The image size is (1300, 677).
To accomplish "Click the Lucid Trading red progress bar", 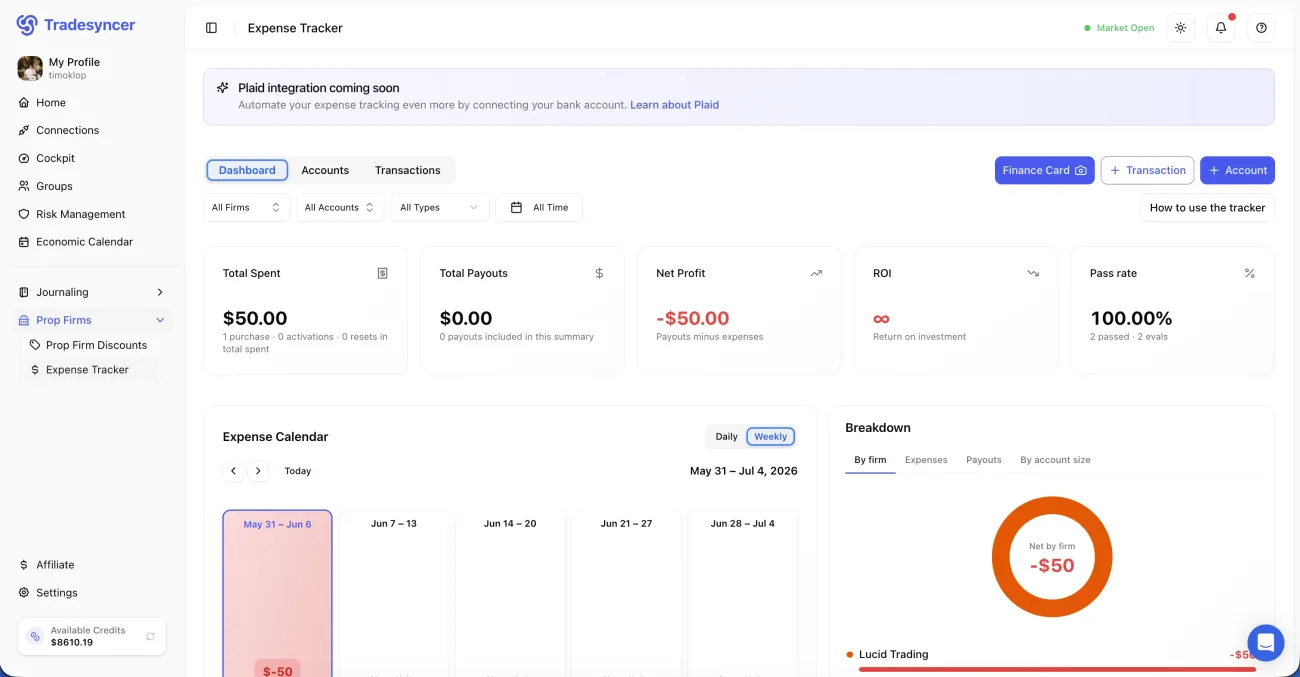I will [x=1055, y=669].
